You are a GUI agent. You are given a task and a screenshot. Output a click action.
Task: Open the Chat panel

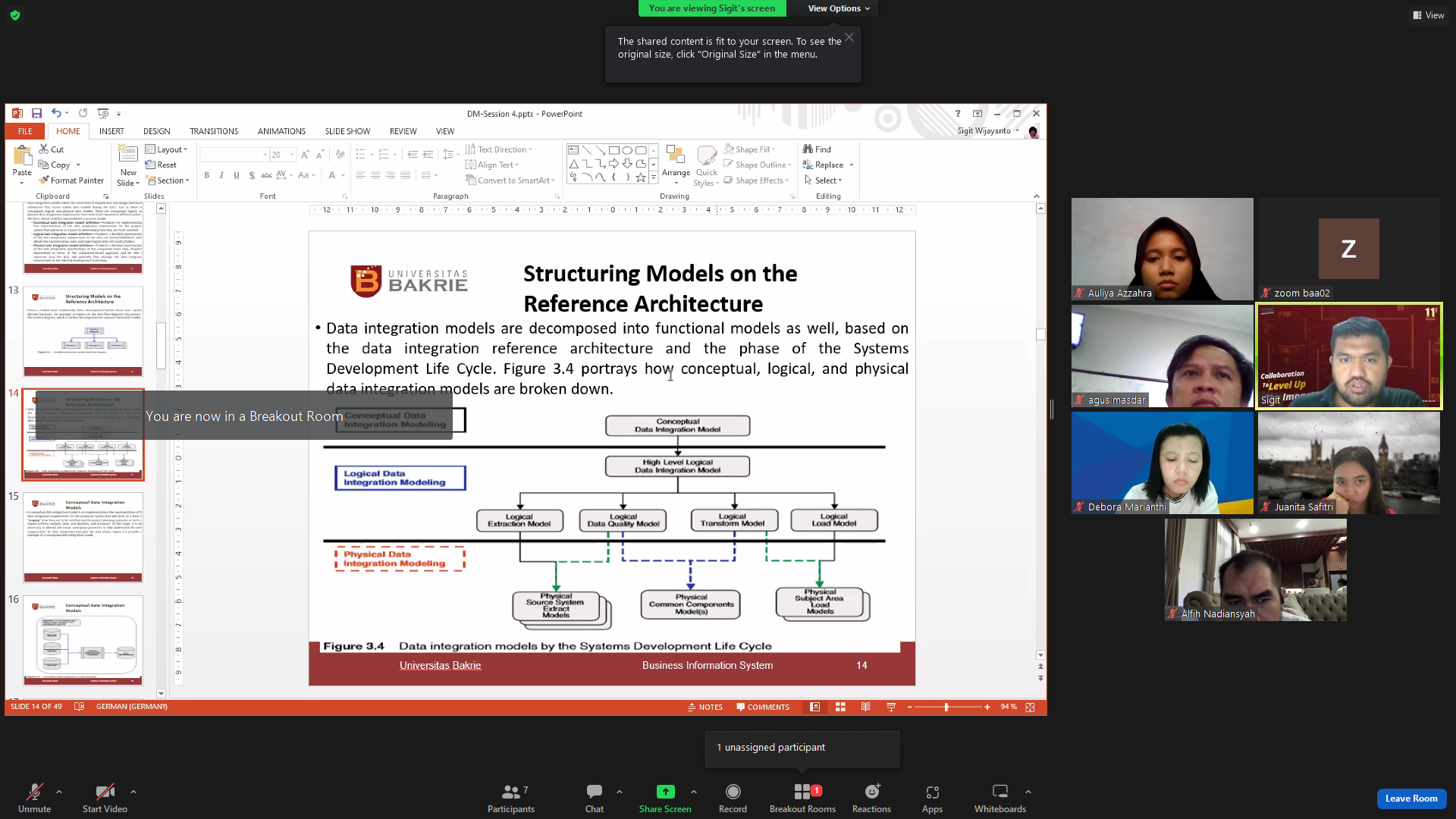[595, 798]
